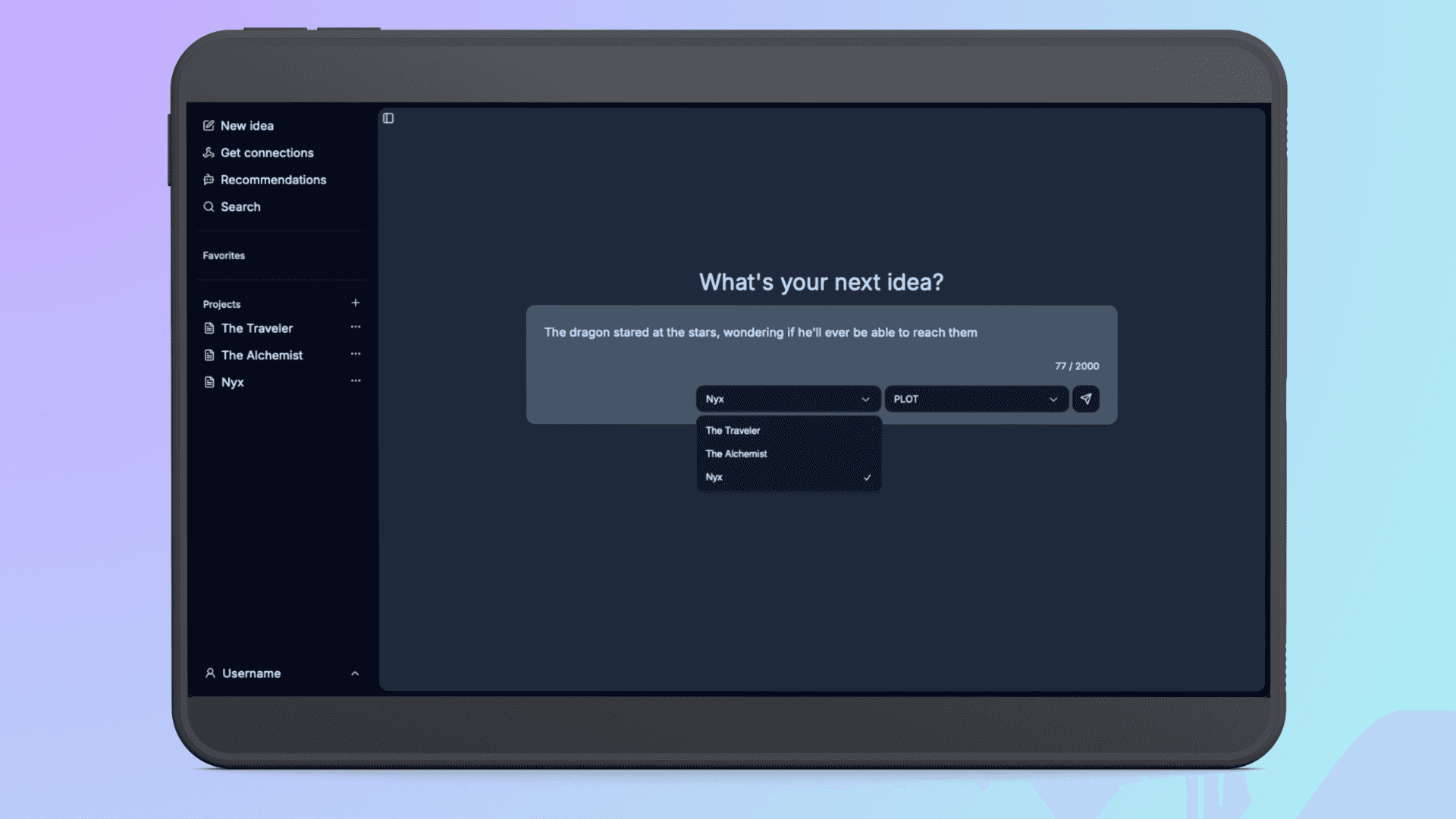Click ellipsis menu for The Alchemist
Screen dimensions: 1456x819
pos(354,354)
